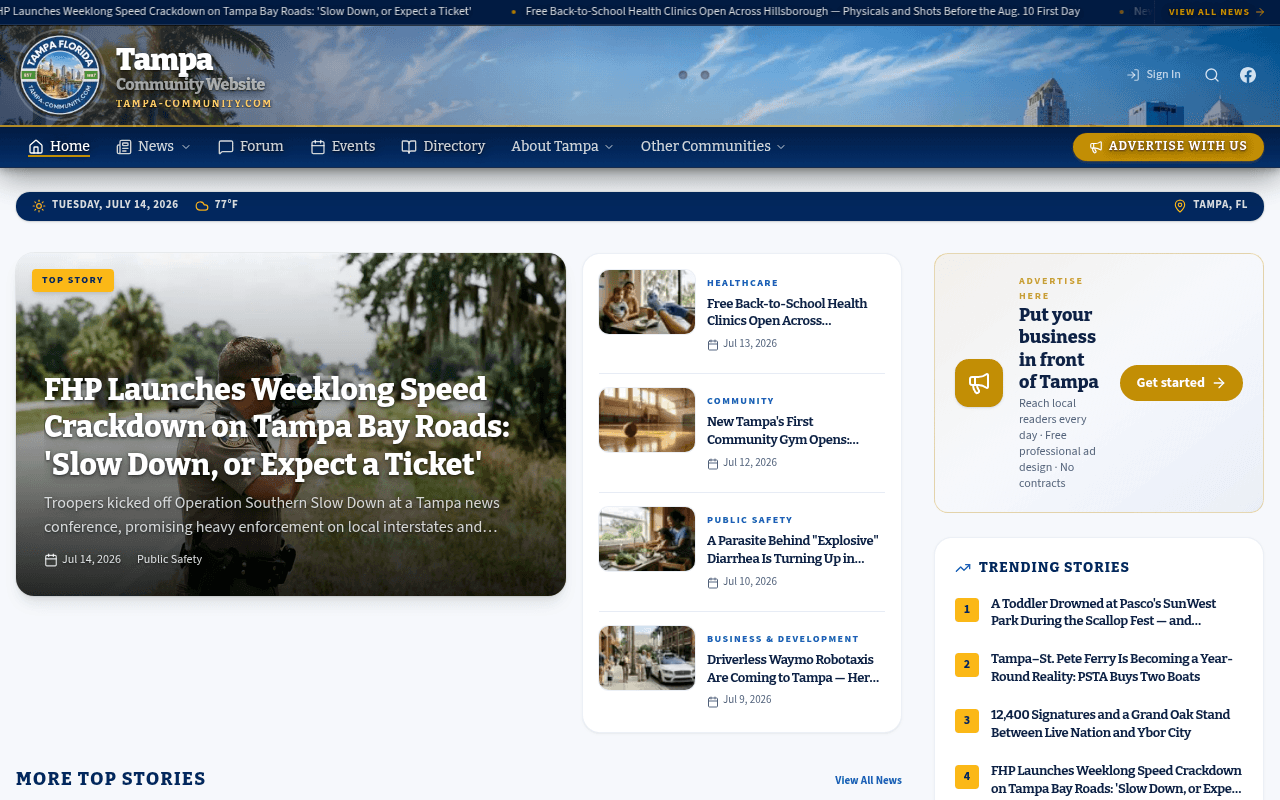The width and height of the screenshot is (1280, 800).
Task: Click the Tampa Florida circular logo
Action: click(x=60, y=75)
